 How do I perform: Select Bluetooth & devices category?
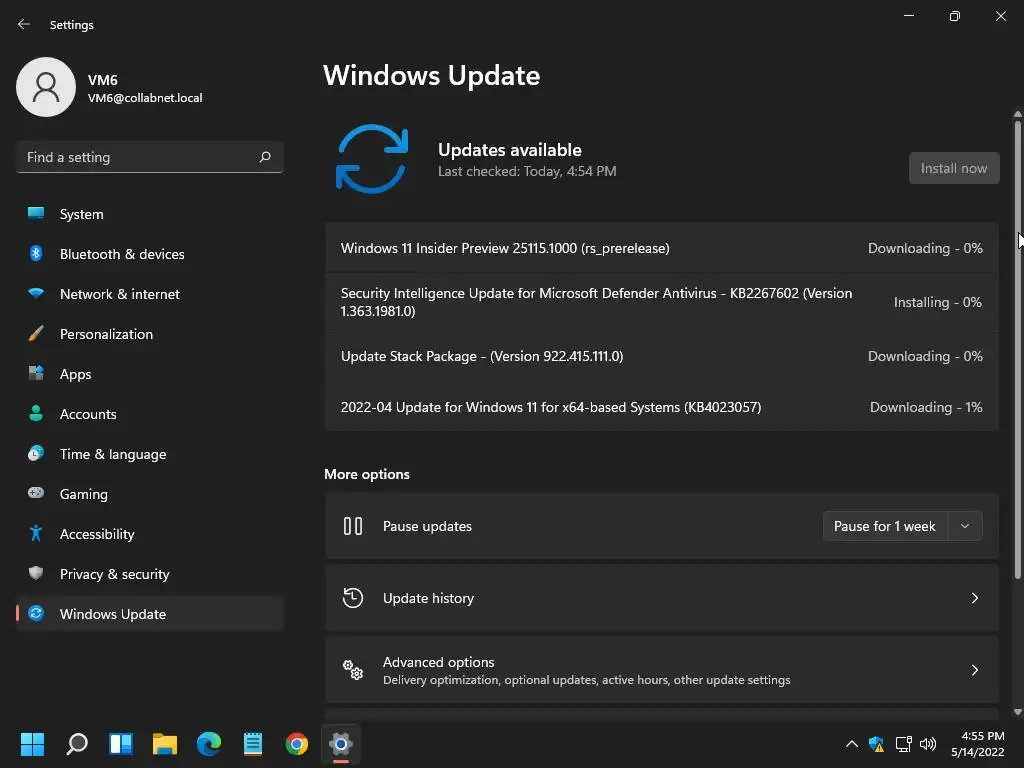click(150, 253)
